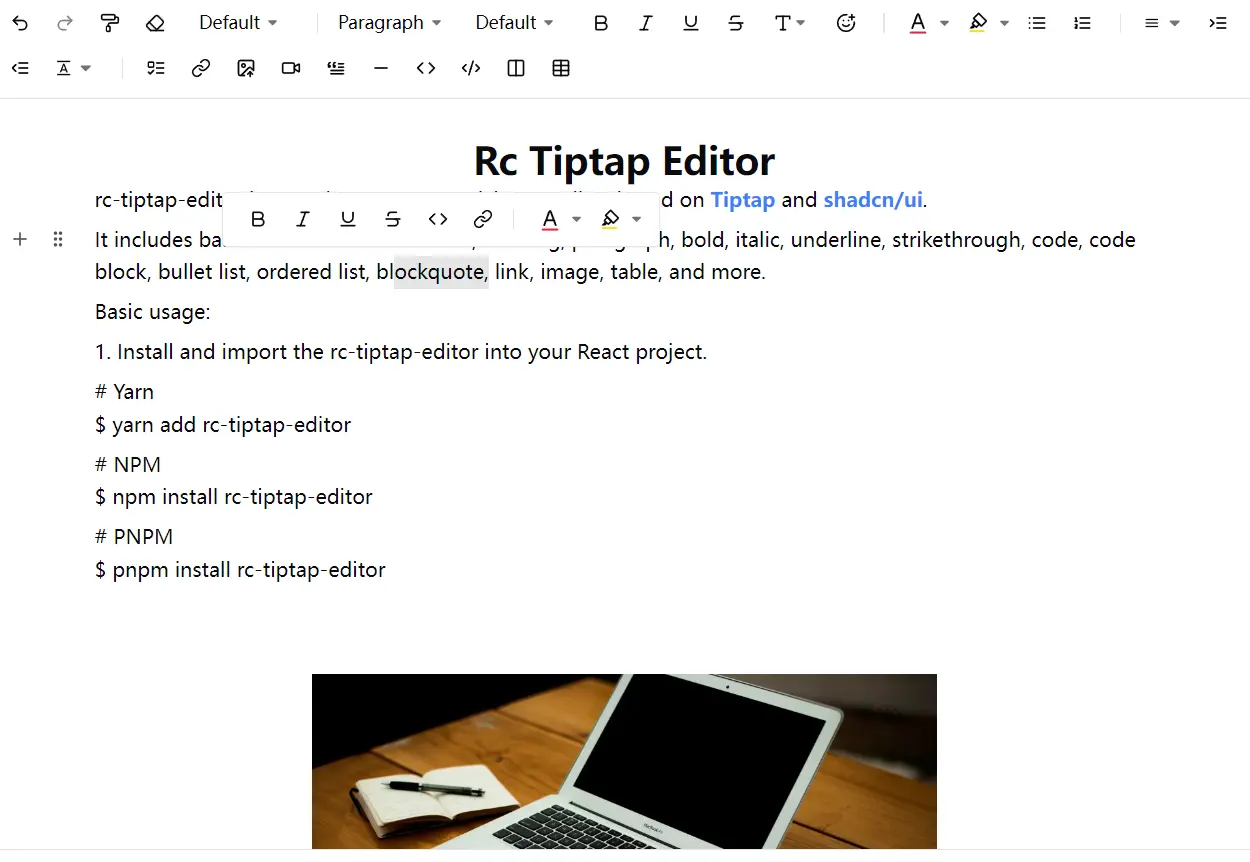
Task: Toggle italic in the top main toolbar
Action: (646, 23)
